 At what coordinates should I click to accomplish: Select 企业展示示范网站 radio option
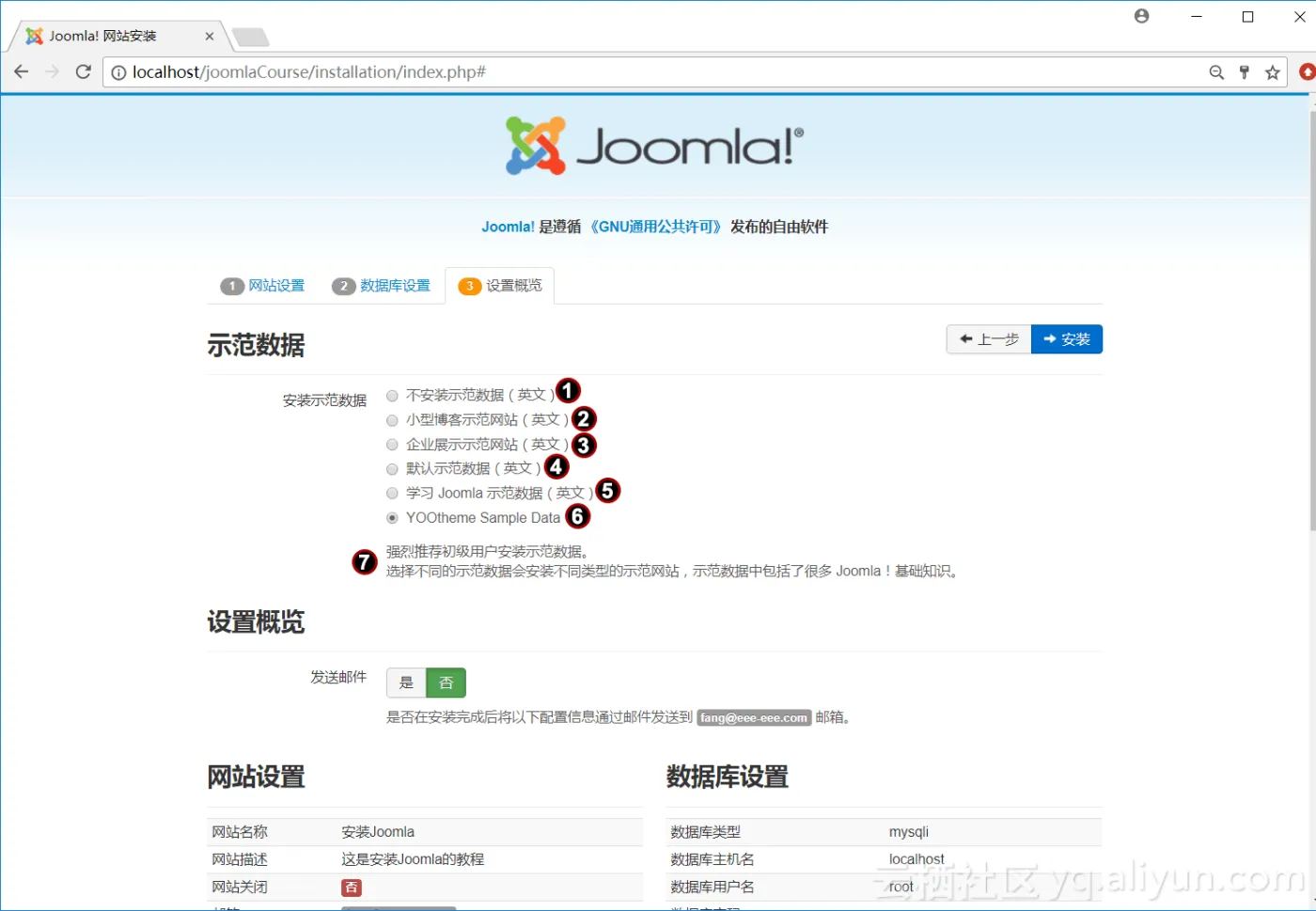[x=392, y=445]
